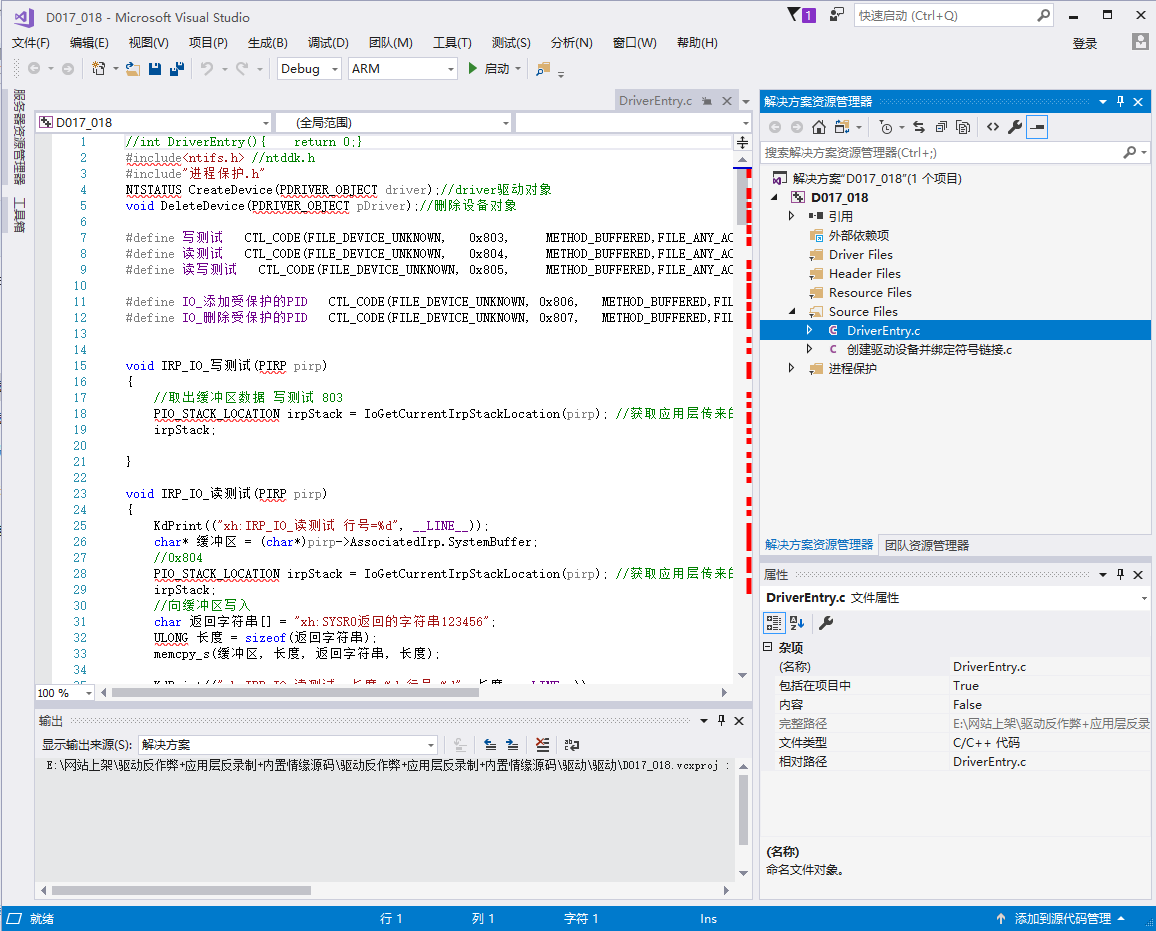Click the Collapse All icon in Solution Explorer

(x=941, y=127)
